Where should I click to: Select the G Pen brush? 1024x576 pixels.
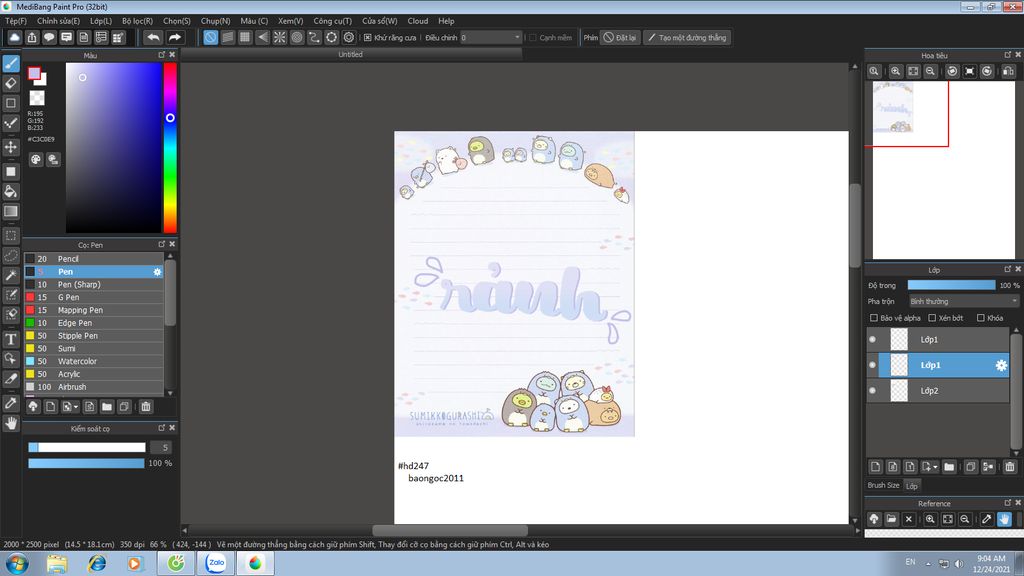point(94,297)
